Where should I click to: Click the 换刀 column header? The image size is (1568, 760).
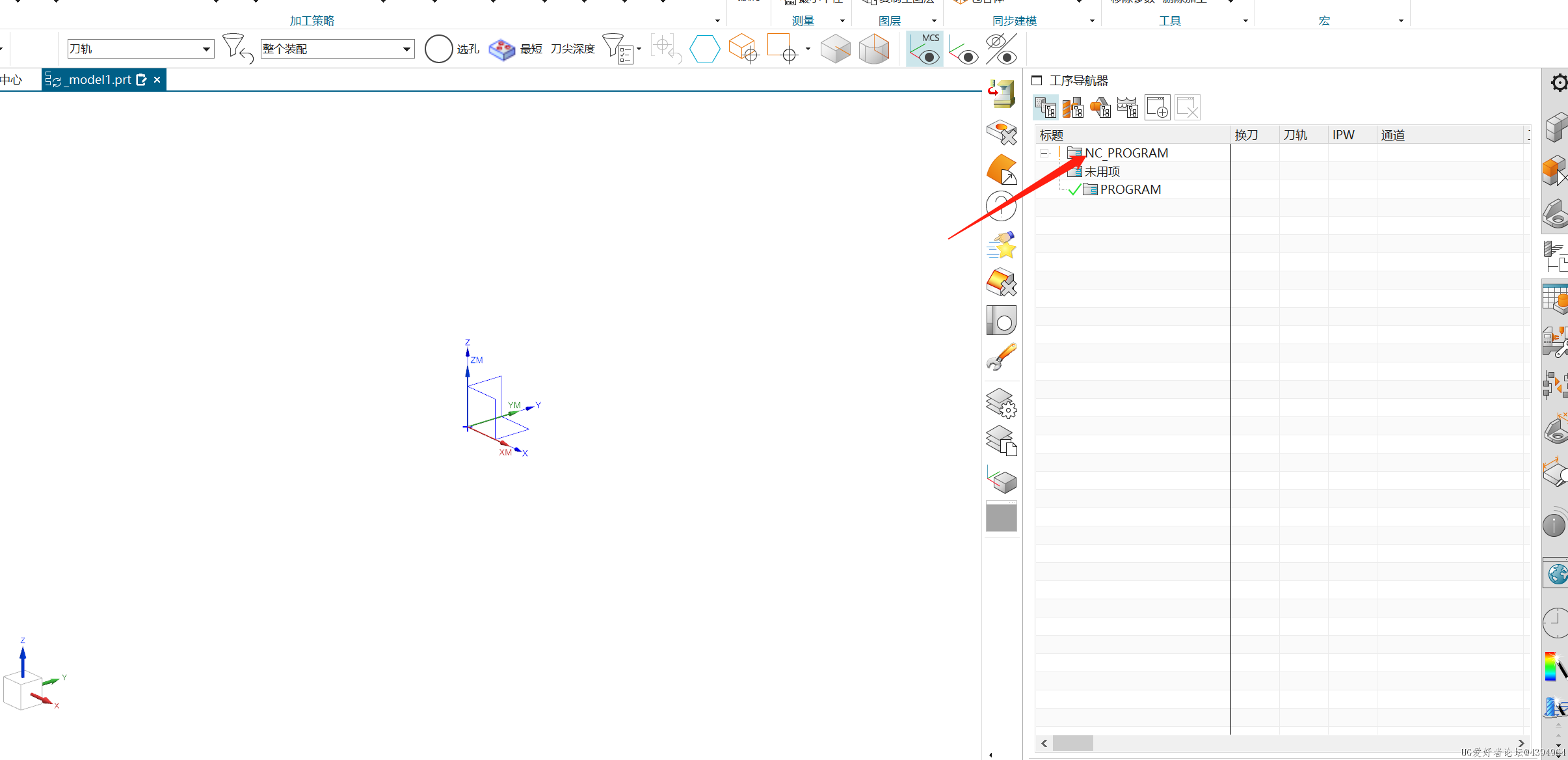pyautogui.click(x=1255, y=135)
